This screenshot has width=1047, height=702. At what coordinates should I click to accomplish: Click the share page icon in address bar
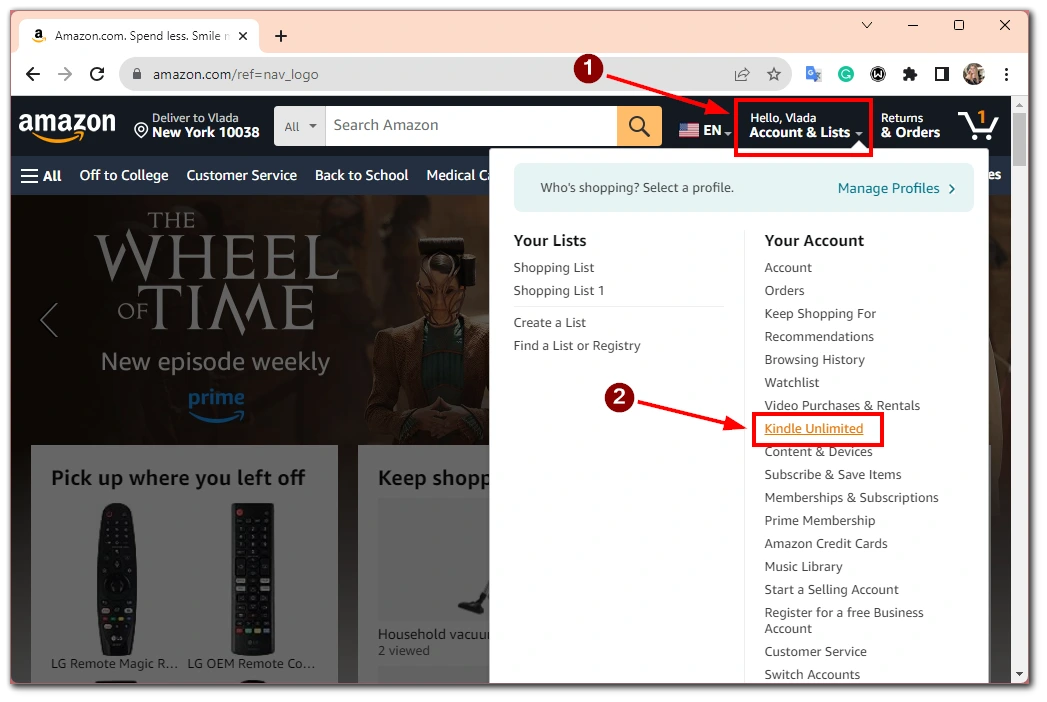[x=742, y=74]
